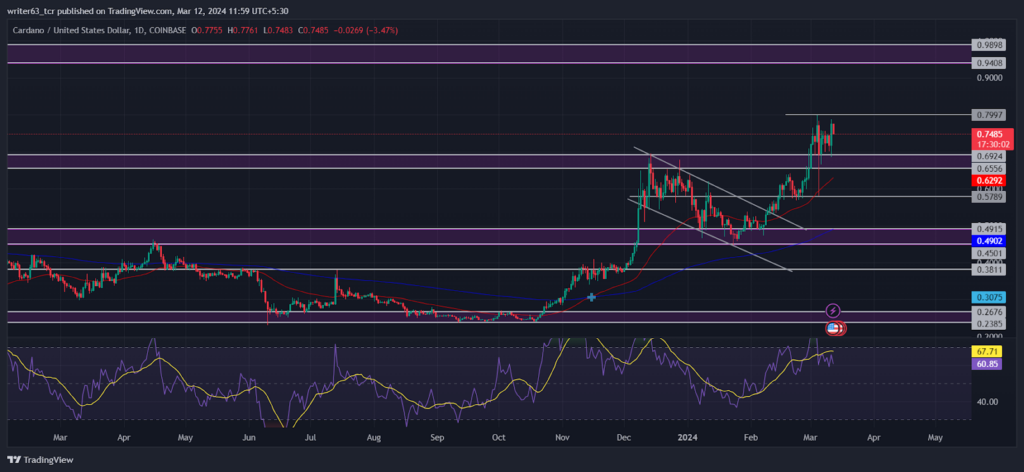Click the Jun label on time axis

[248, 437]
